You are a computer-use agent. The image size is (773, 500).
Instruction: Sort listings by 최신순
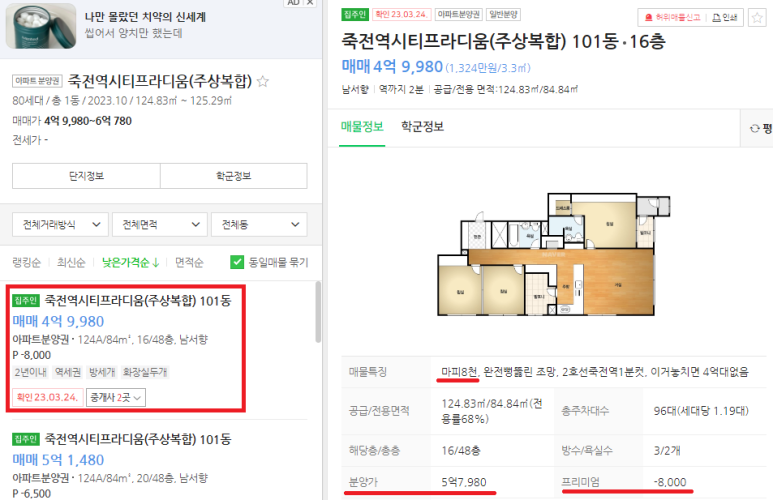pos(71,262)
